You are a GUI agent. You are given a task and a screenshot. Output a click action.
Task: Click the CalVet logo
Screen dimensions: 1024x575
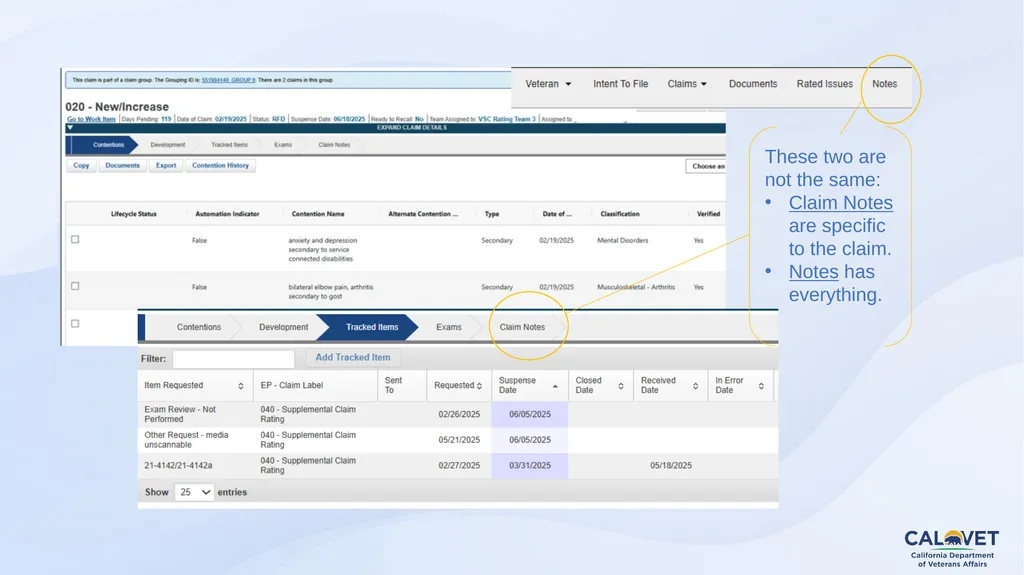pyautogui.click(x=952, y=548)
